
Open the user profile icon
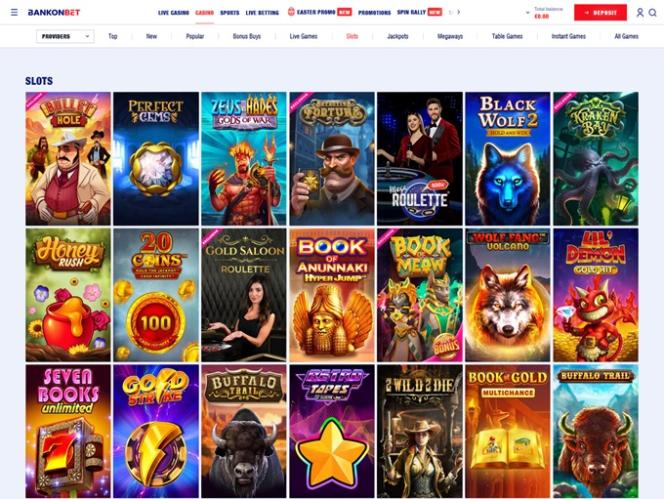pyautogui.click(x=640, y=13)
